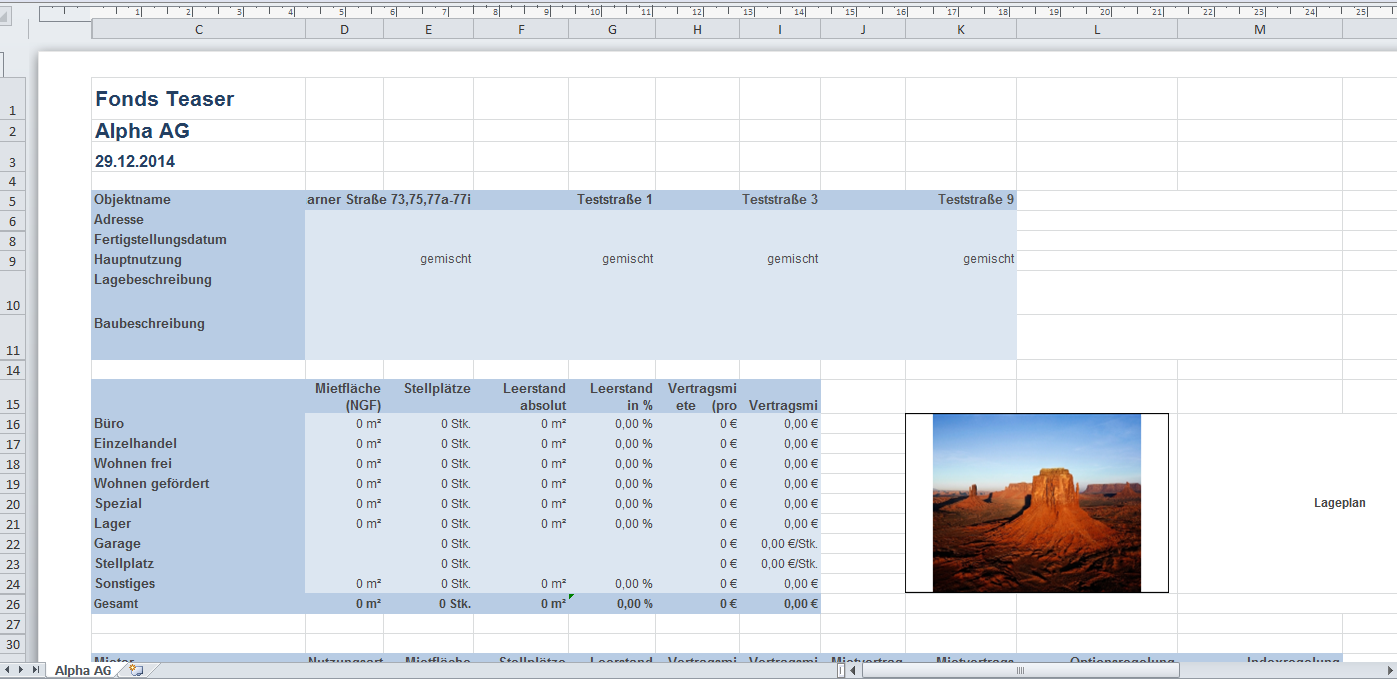
Task: Click the 'Gesamt' total row label
Action: pos(198,604)
